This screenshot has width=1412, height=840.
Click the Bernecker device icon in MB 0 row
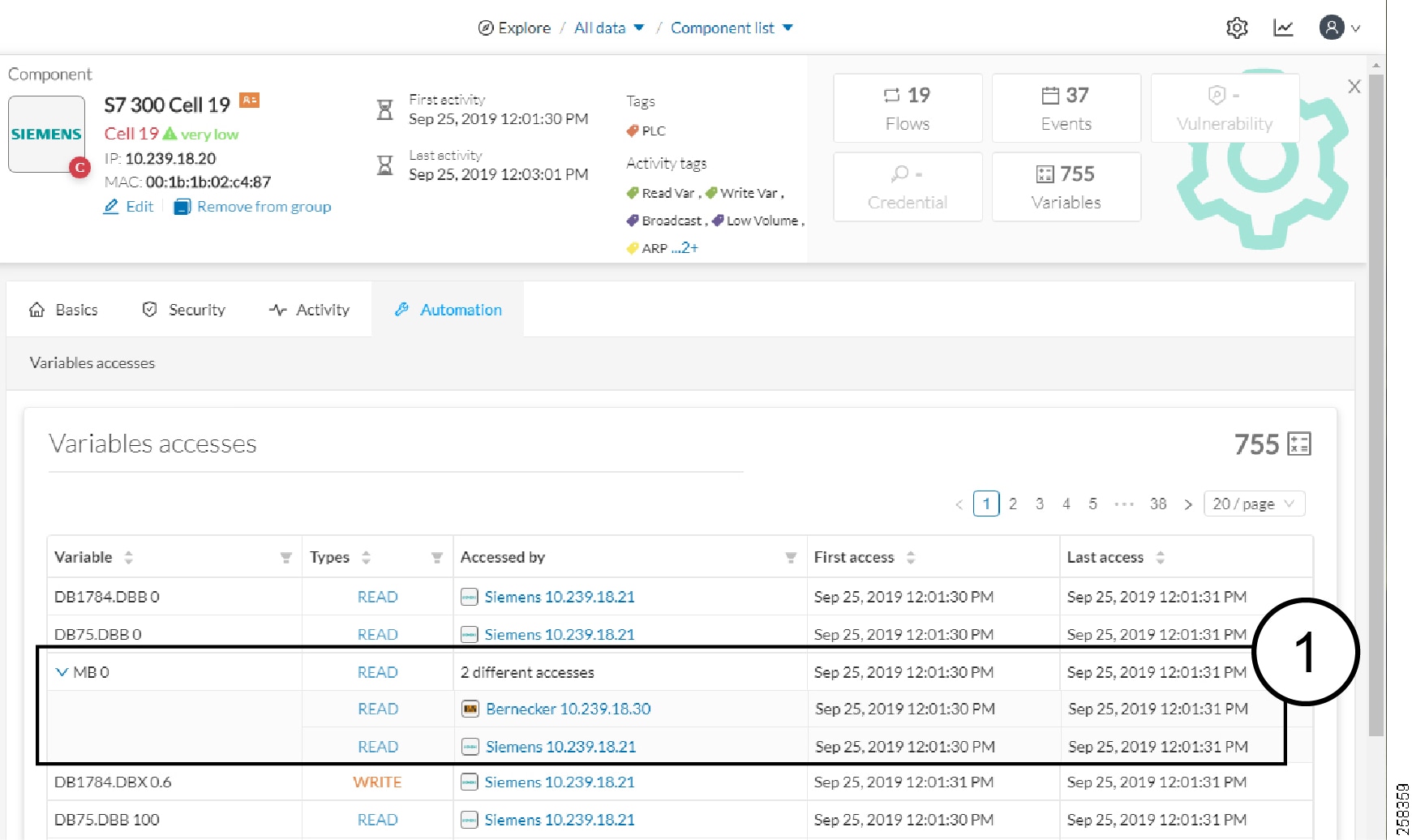click(x=469, y=709)
